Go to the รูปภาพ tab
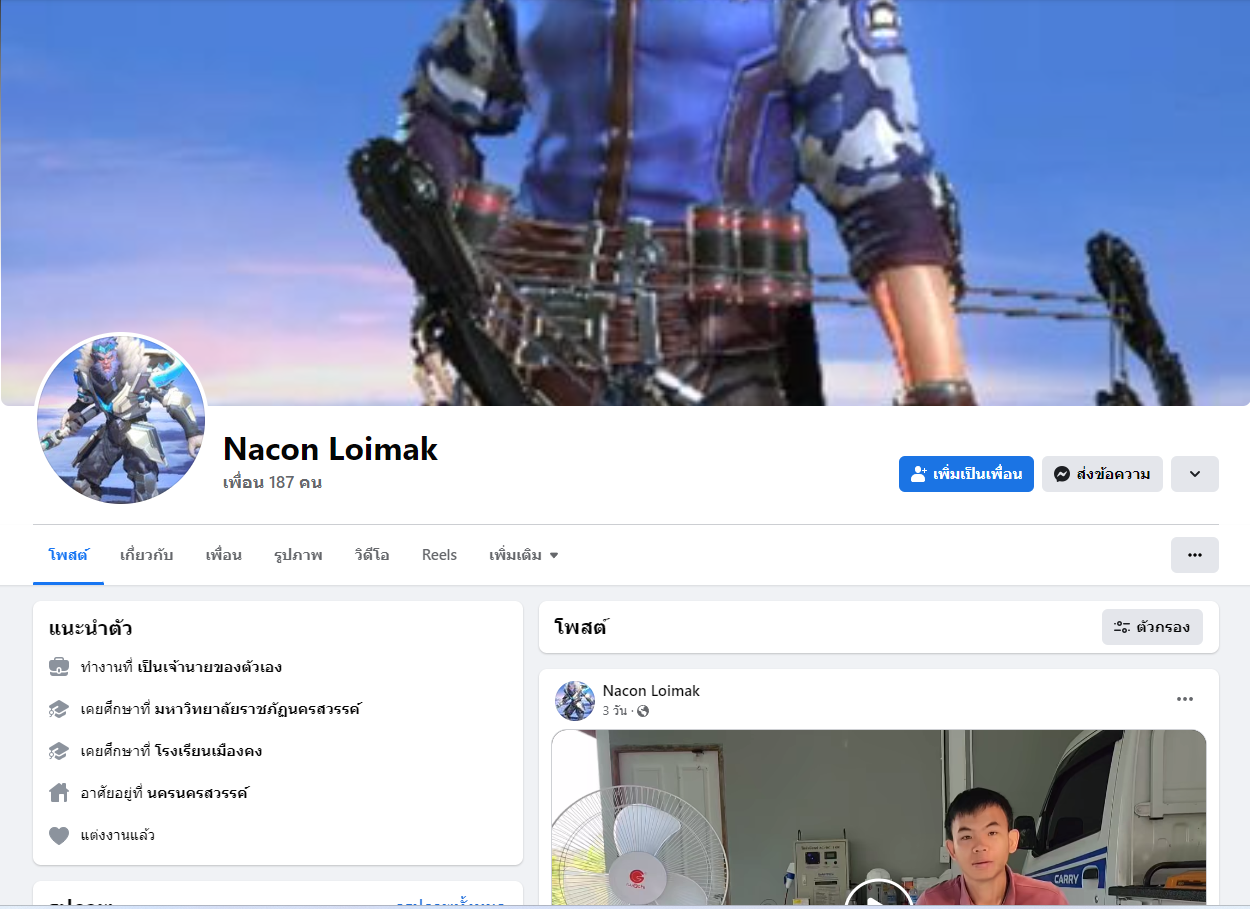This screenshot has width=1250, height=909. pos(298,555)
